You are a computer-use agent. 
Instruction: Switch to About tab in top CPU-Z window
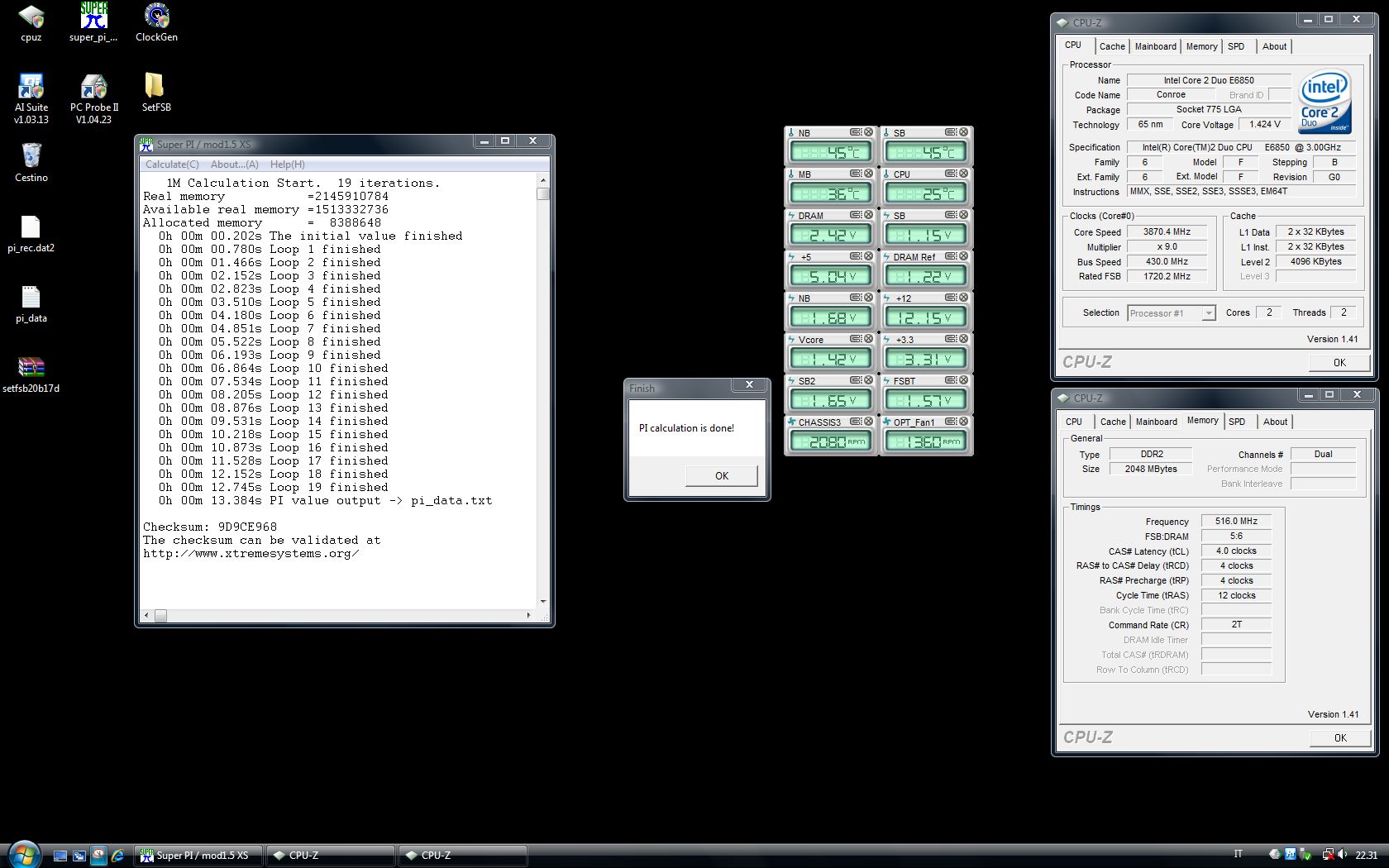click(1274, 46)
